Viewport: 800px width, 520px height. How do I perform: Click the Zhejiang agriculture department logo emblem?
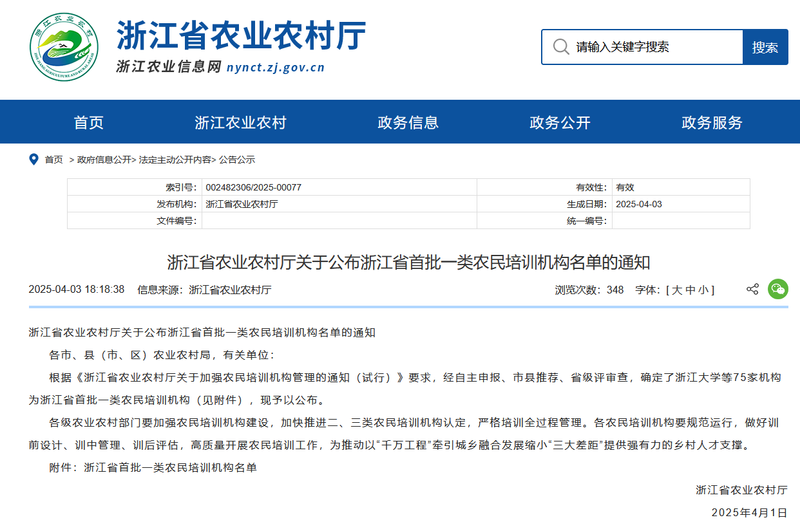click(65, 48)
